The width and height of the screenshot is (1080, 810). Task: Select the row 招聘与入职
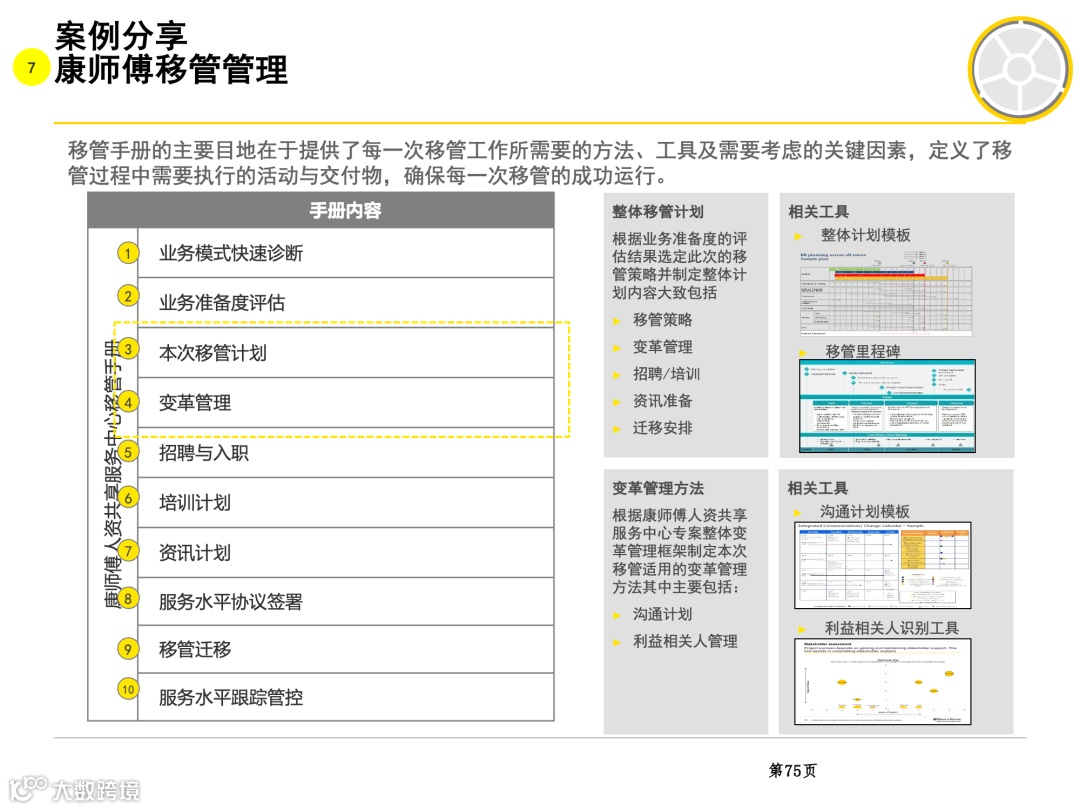click(346, 453)
